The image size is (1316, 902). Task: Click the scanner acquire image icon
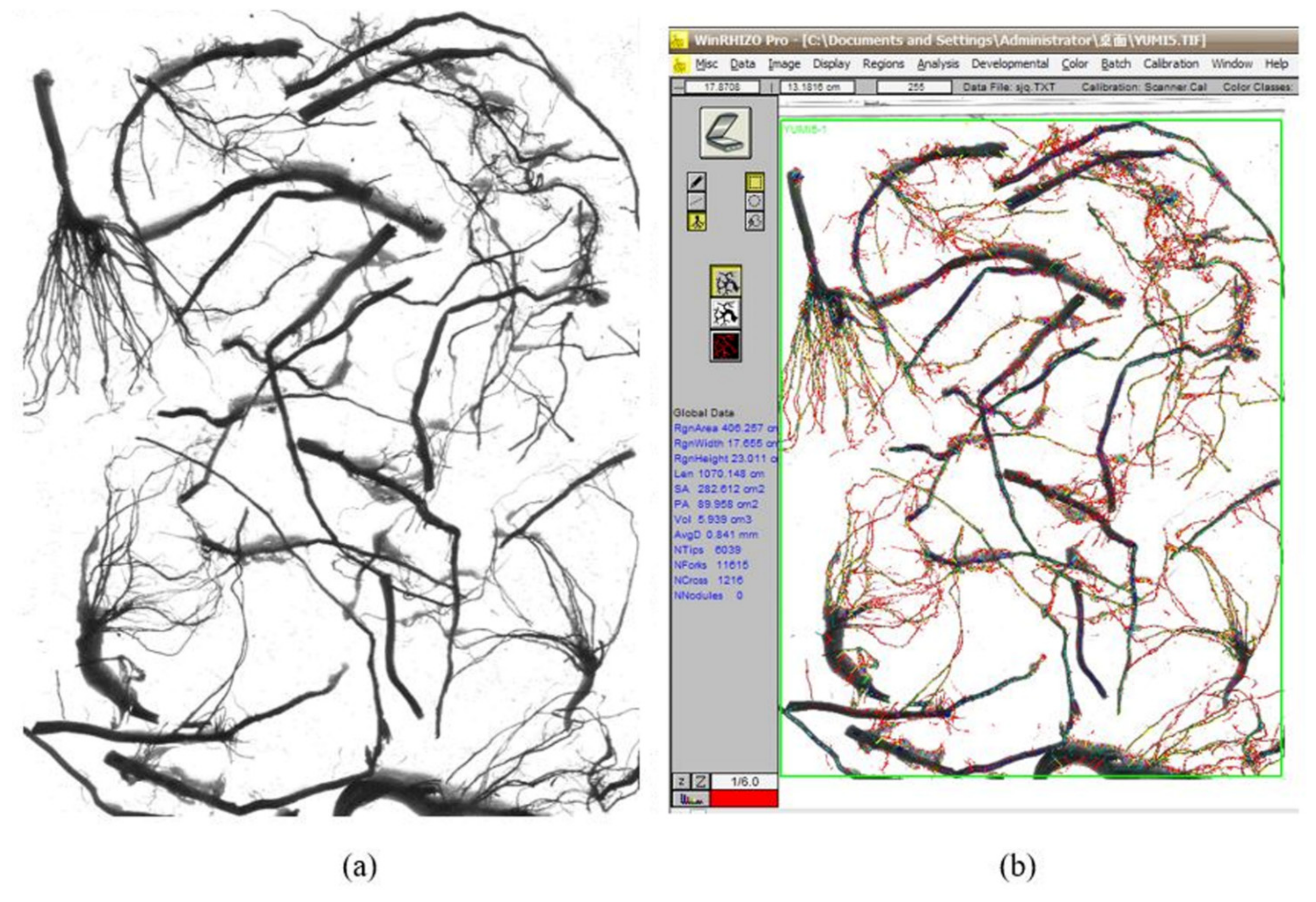[x=726, y=133]
